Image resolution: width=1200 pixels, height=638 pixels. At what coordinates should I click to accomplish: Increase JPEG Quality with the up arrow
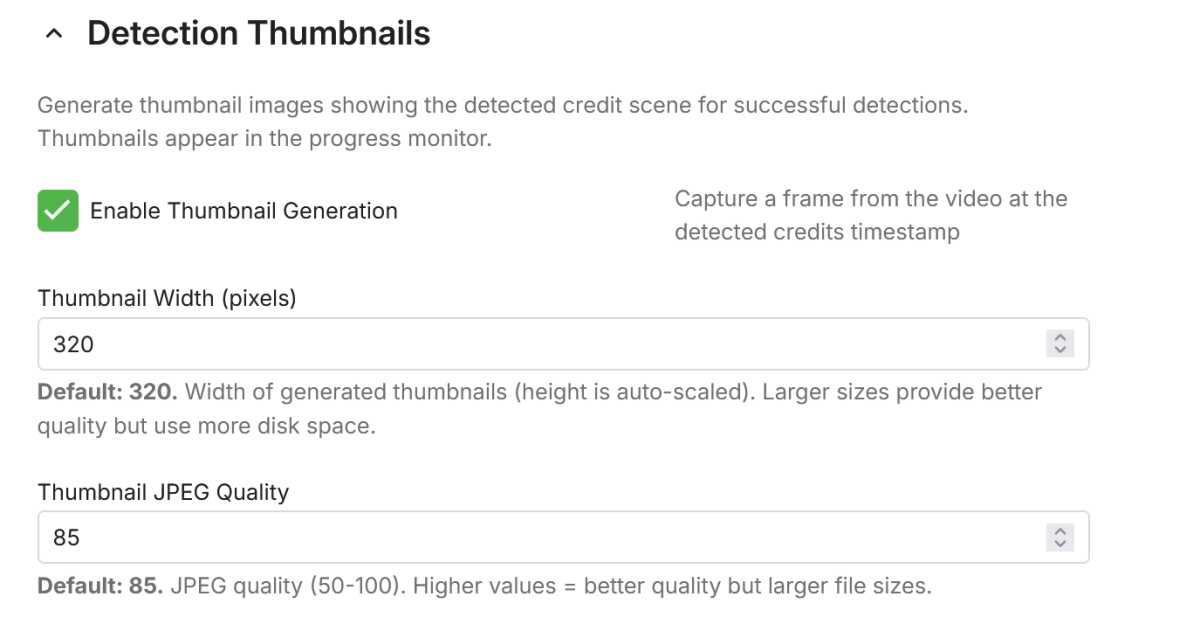pos(1059,532)
